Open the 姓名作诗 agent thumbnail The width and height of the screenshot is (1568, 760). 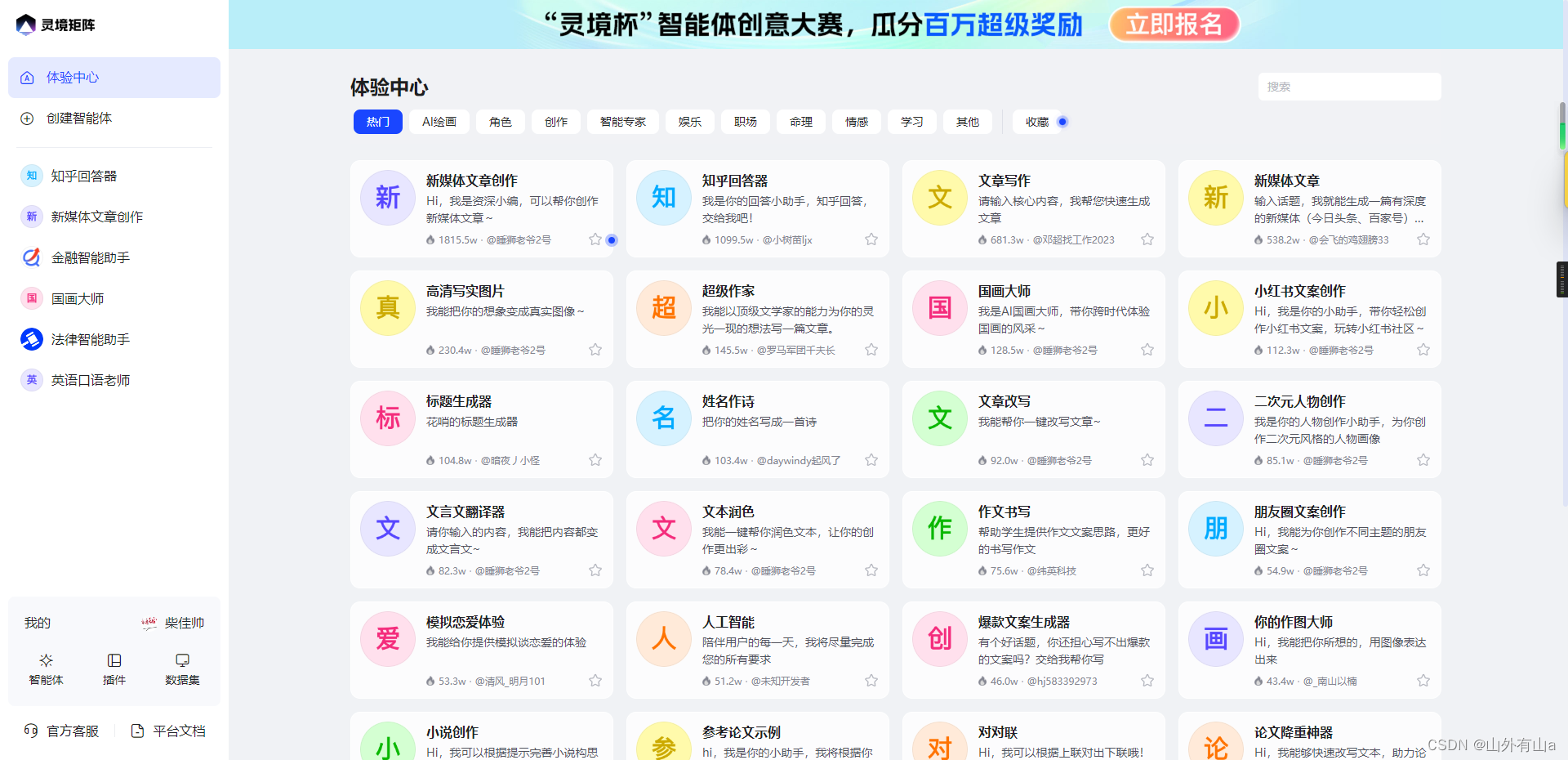(663, 418)
